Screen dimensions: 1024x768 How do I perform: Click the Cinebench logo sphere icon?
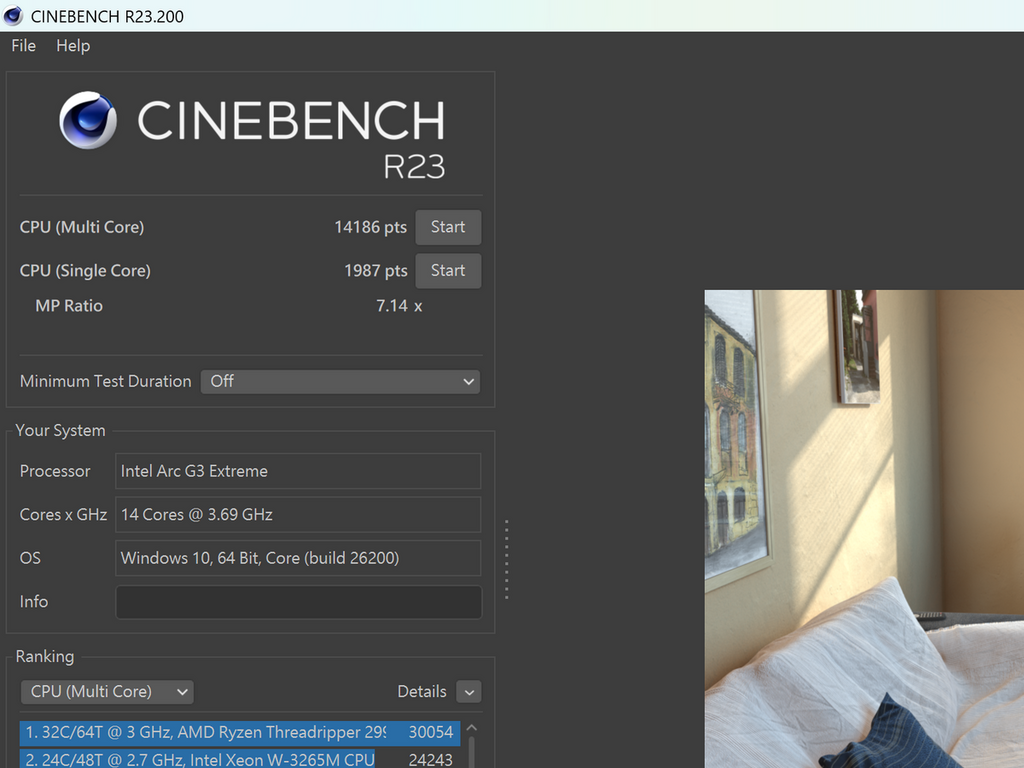tap(88, 120)
